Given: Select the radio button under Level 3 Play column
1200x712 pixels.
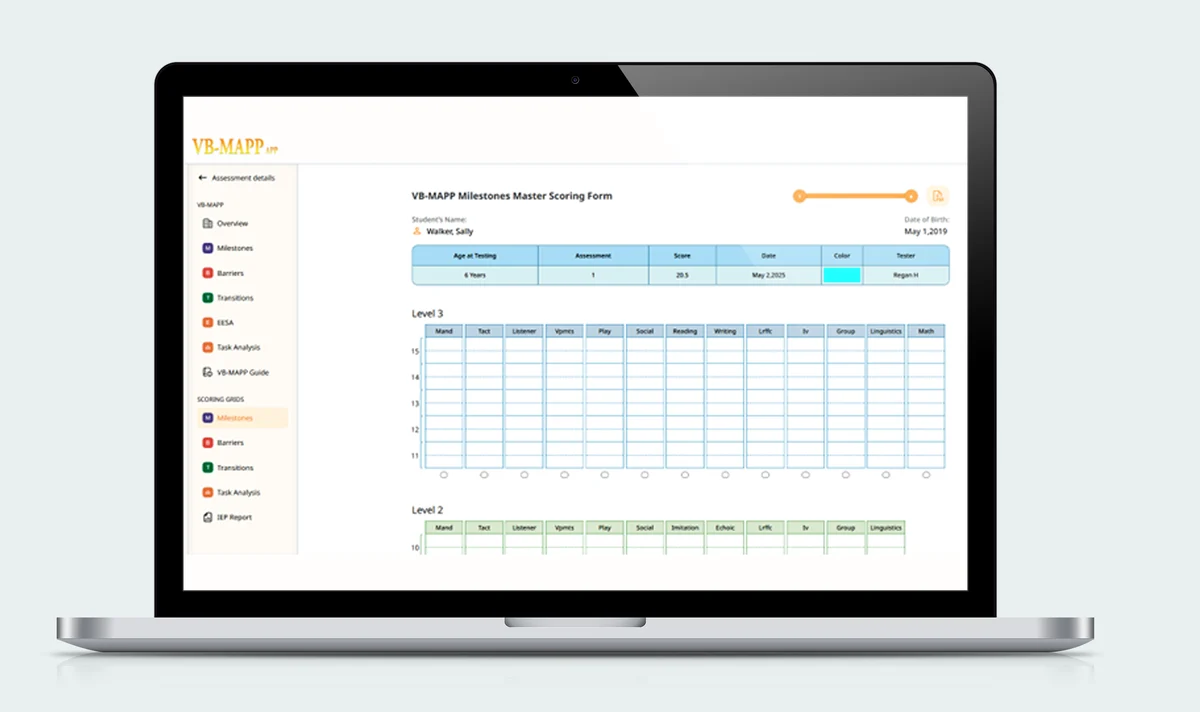Looking at the screenshot, I should pos(605,475).
